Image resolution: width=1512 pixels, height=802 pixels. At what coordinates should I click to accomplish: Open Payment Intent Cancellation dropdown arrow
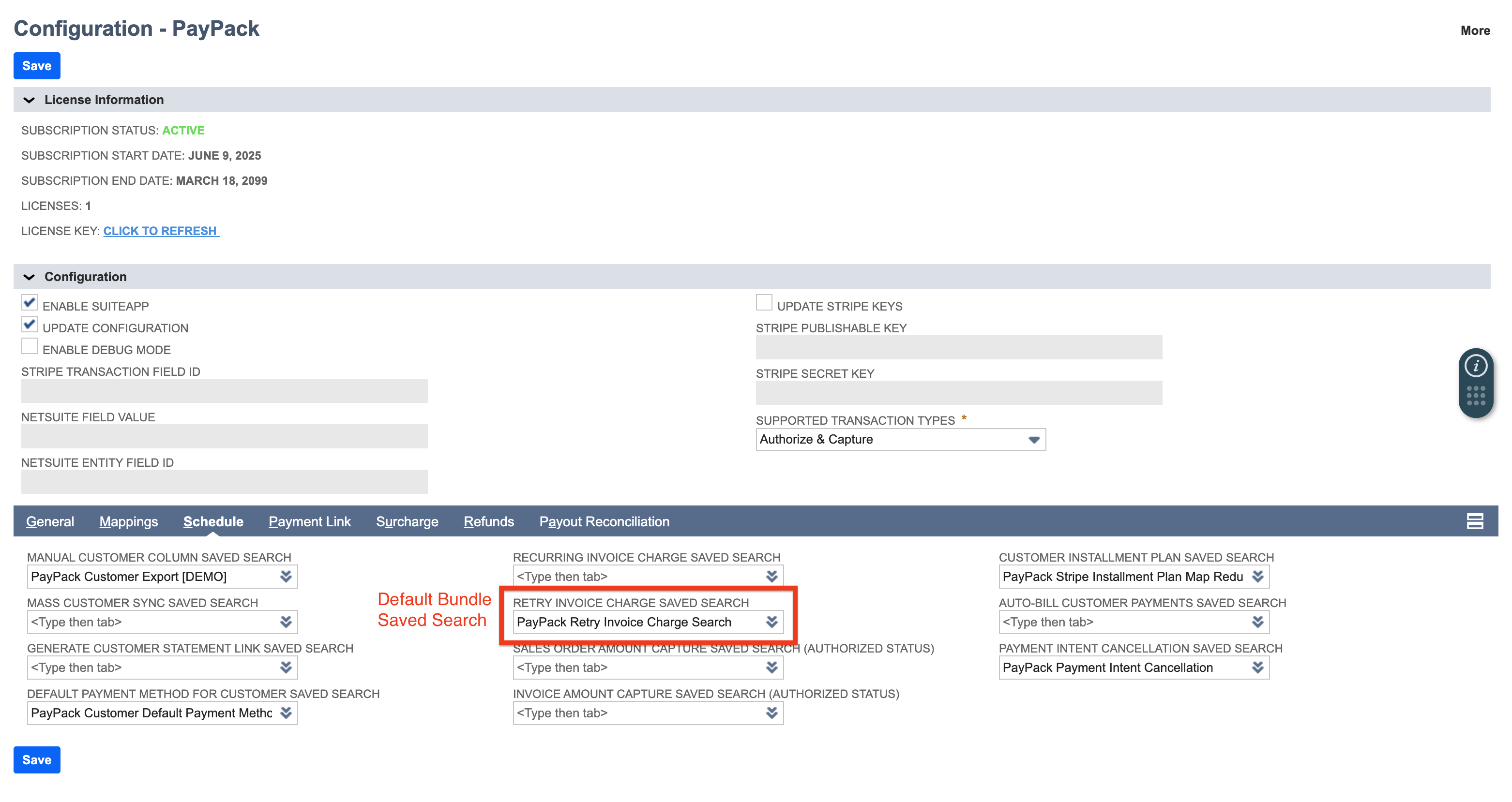pyautogui.click(x=1257, y=667)
